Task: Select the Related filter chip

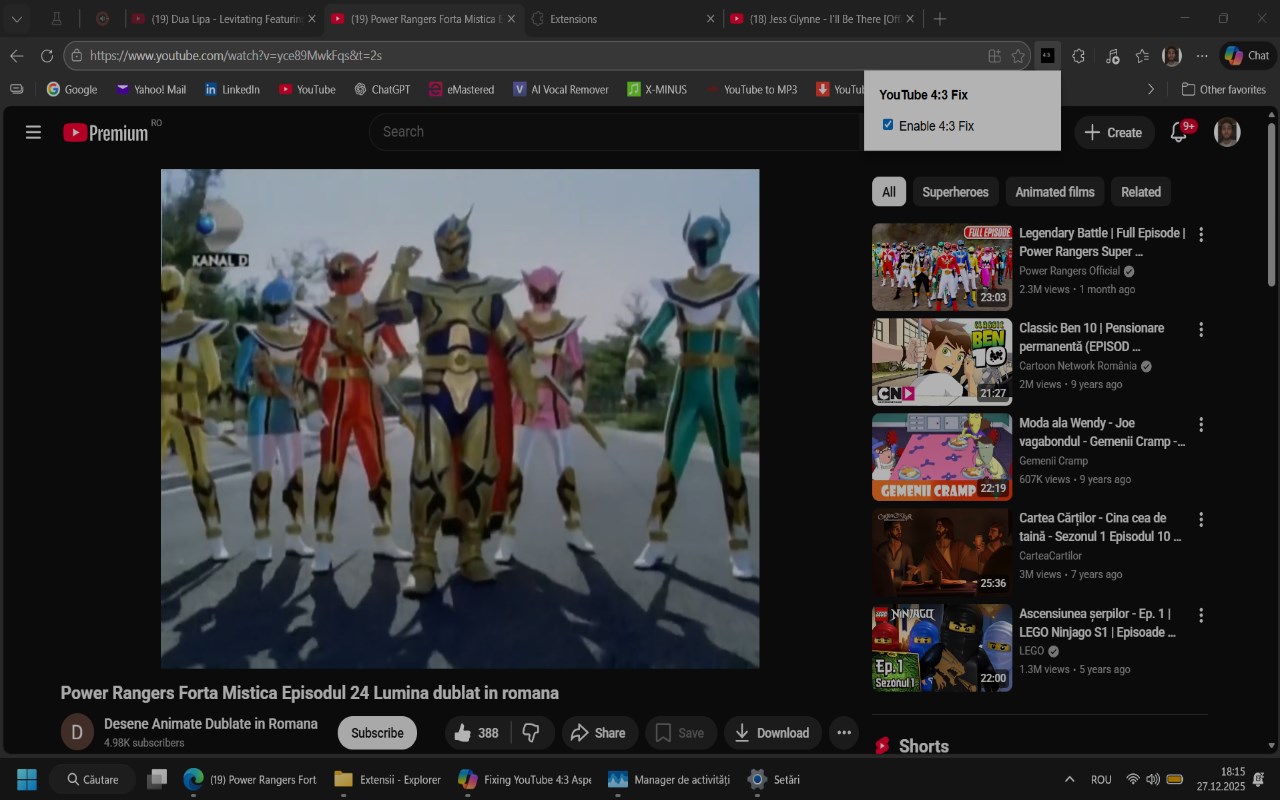Action: click(1141, 192)
